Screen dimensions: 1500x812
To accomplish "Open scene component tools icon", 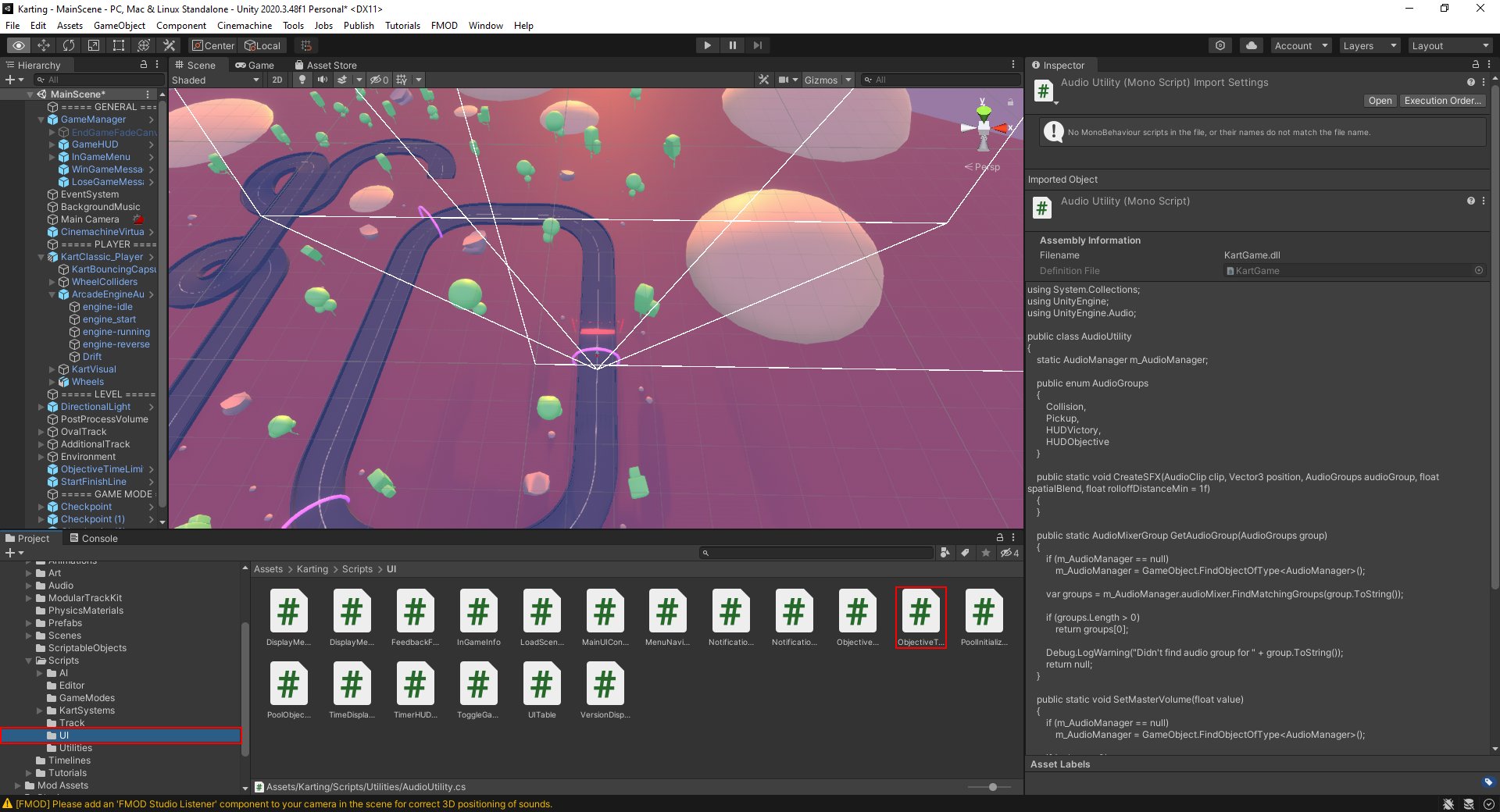I will (x=763, y=80).
